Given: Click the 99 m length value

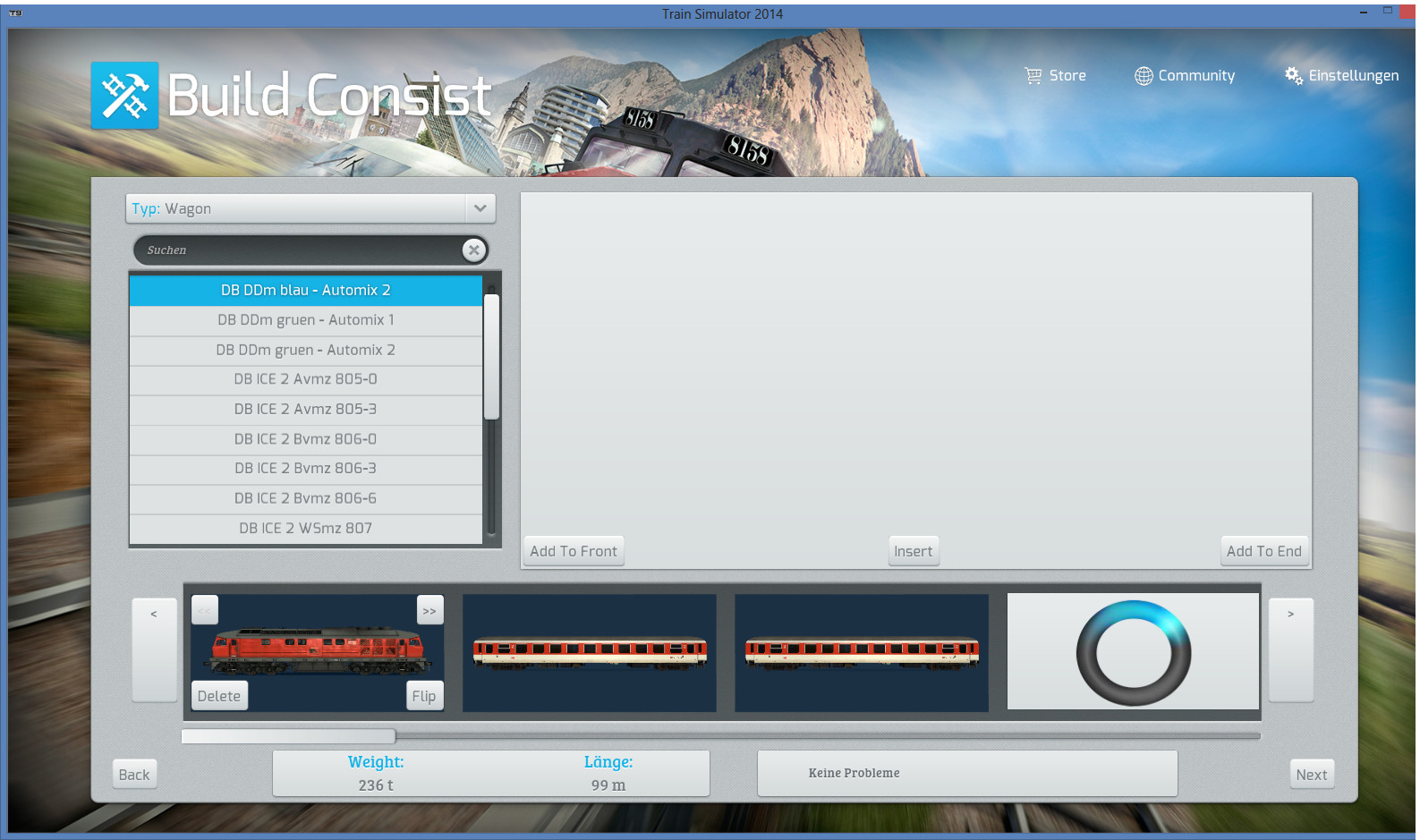Looking at the screenshot, I should click(608, 785).
